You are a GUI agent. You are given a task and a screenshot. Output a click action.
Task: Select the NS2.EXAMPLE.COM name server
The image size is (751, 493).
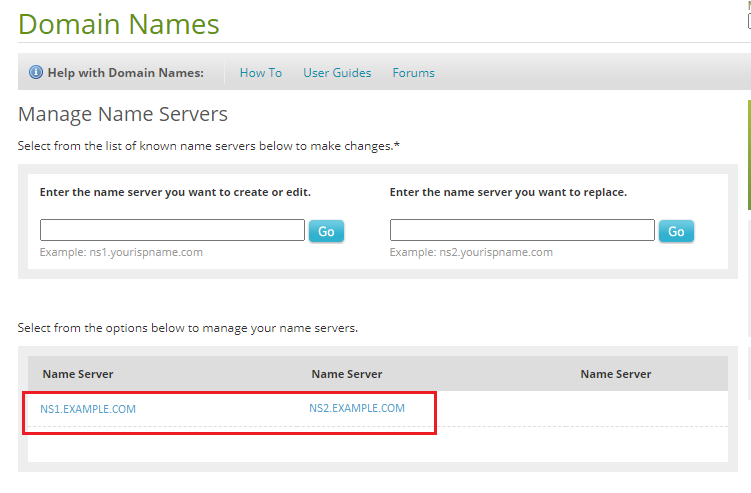tap(357, 408)
